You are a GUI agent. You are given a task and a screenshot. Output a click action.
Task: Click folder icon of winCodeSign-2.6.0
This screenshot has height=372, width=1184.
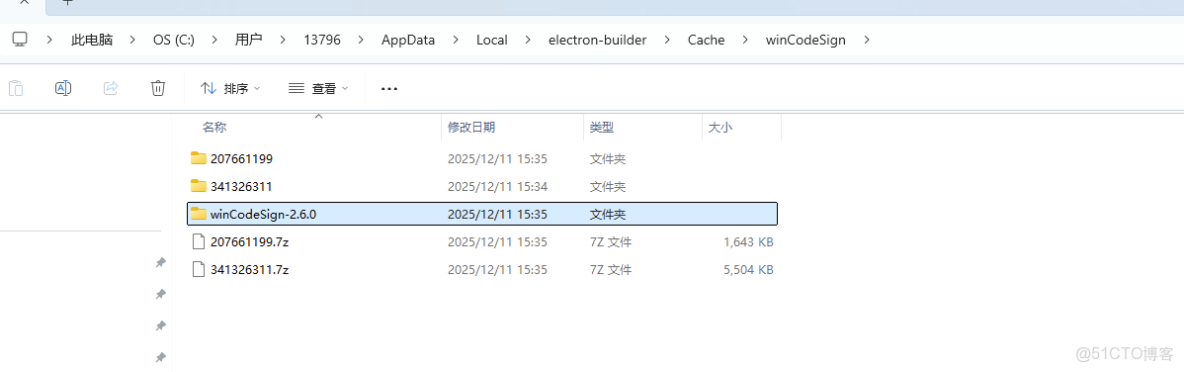[x=199, y=214]
